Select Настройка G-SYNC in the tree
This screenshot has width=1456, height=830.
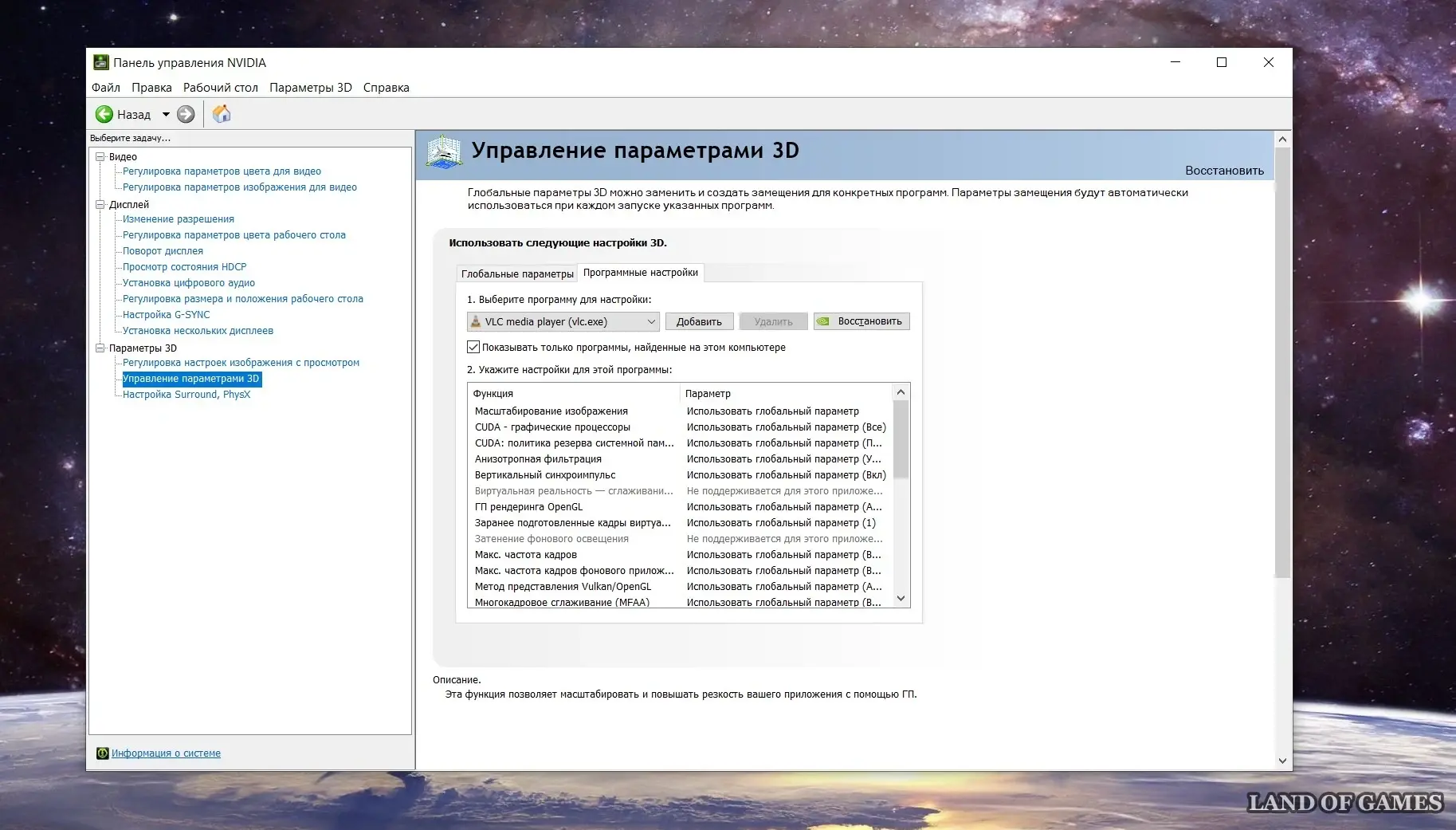coord(166,315)
